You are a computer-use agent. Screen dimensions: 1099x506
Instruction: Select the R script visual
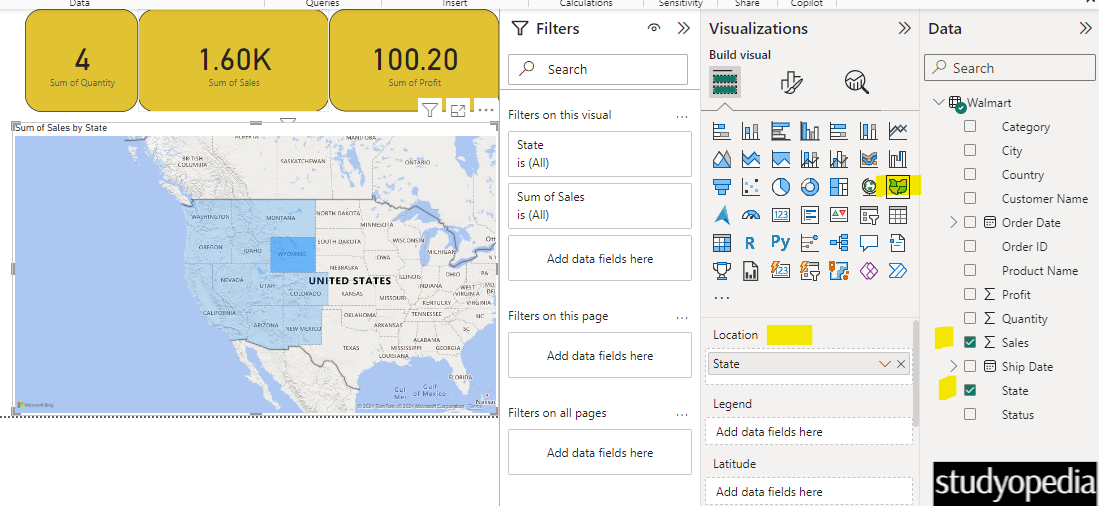click(x=751, y=242)
